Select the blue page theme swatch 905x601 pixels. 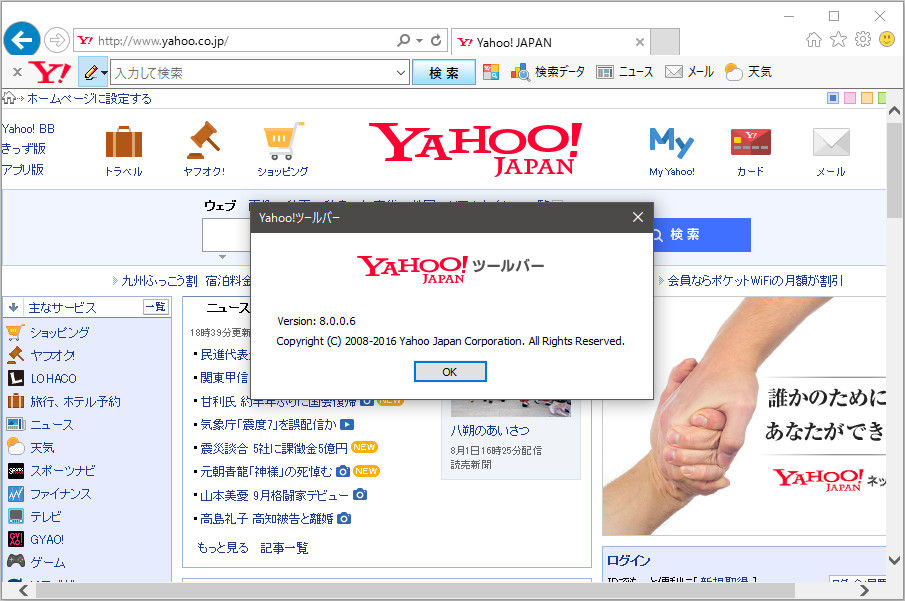[x=833, y=98]
